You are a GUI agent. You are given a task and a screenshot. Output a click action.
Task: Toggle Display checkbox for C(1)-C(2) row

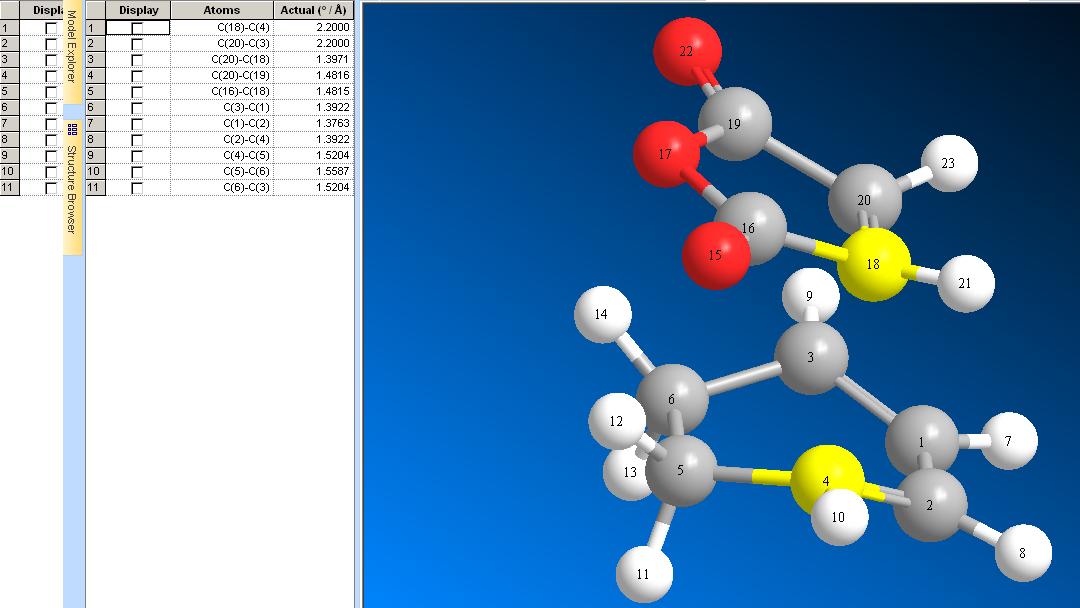click(137, 124)
